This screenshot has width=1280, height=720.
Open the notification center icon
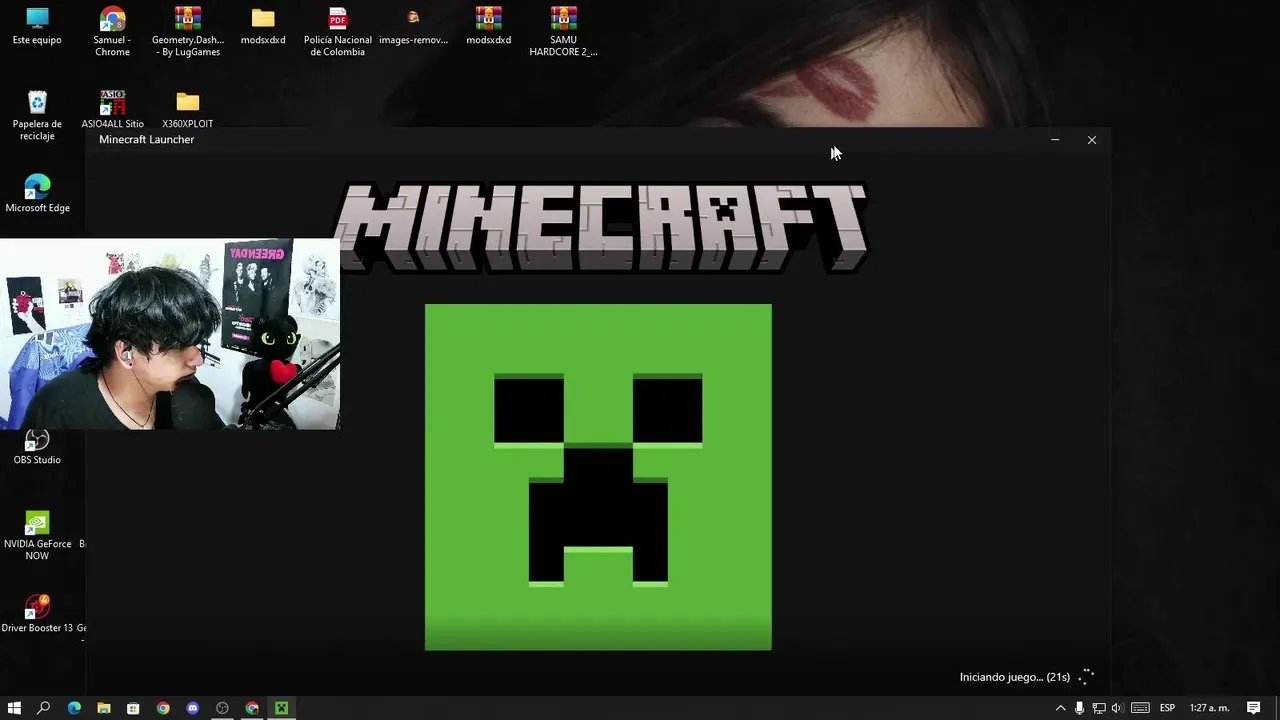1253,708
